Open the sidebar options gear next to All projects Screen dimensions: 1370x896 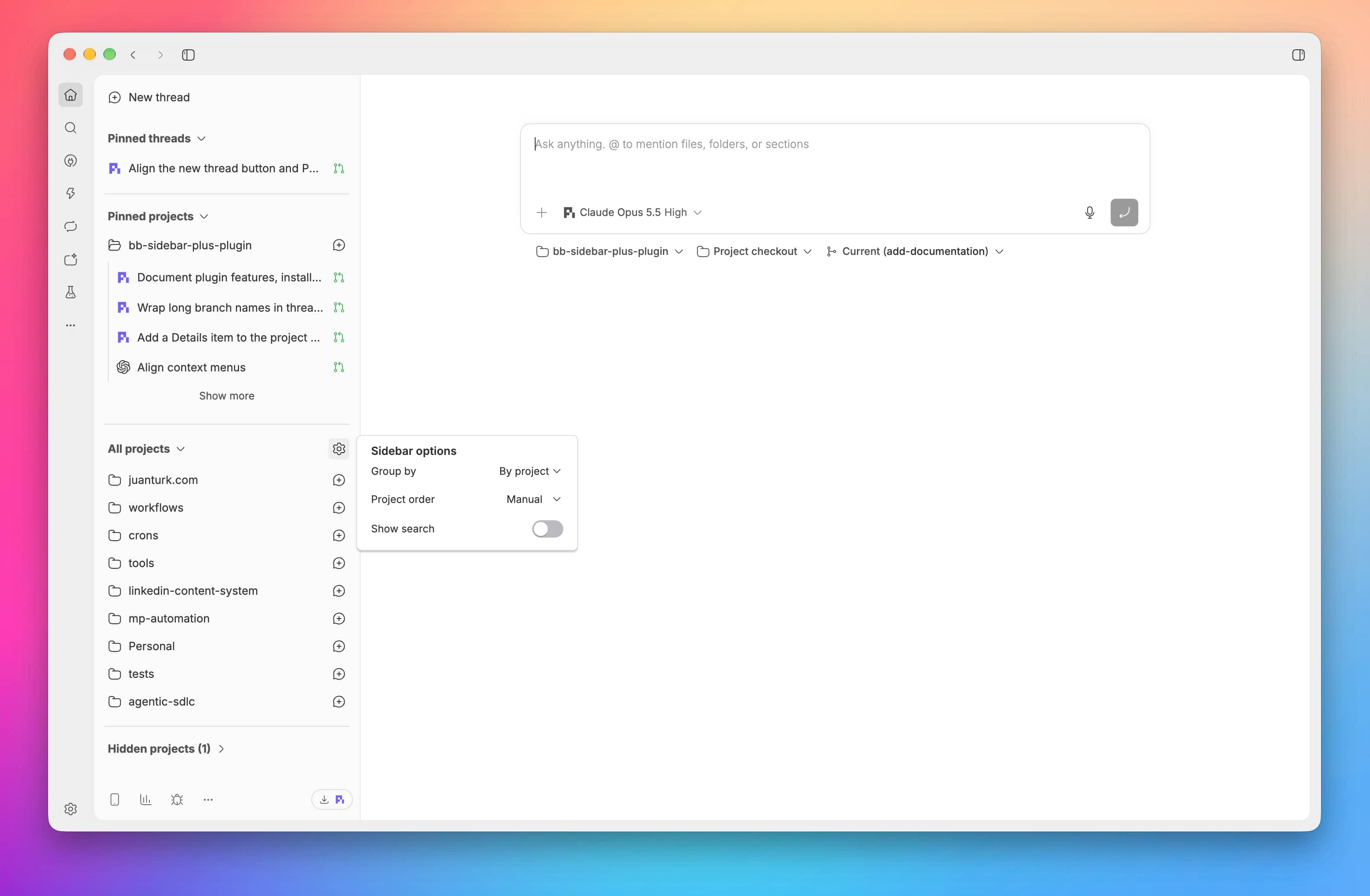tap(339, 448)
